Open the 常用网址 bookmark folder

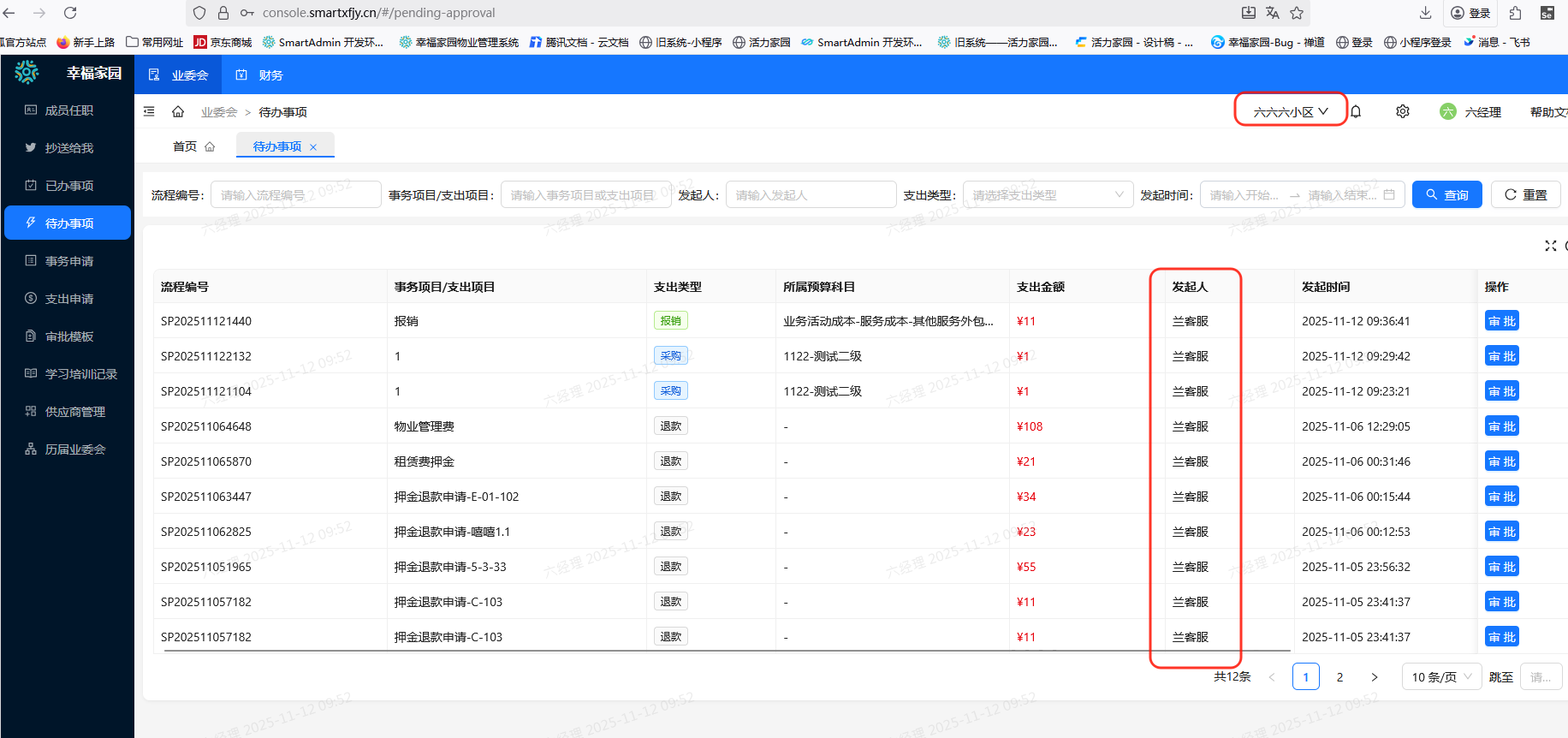coord(154,42)
